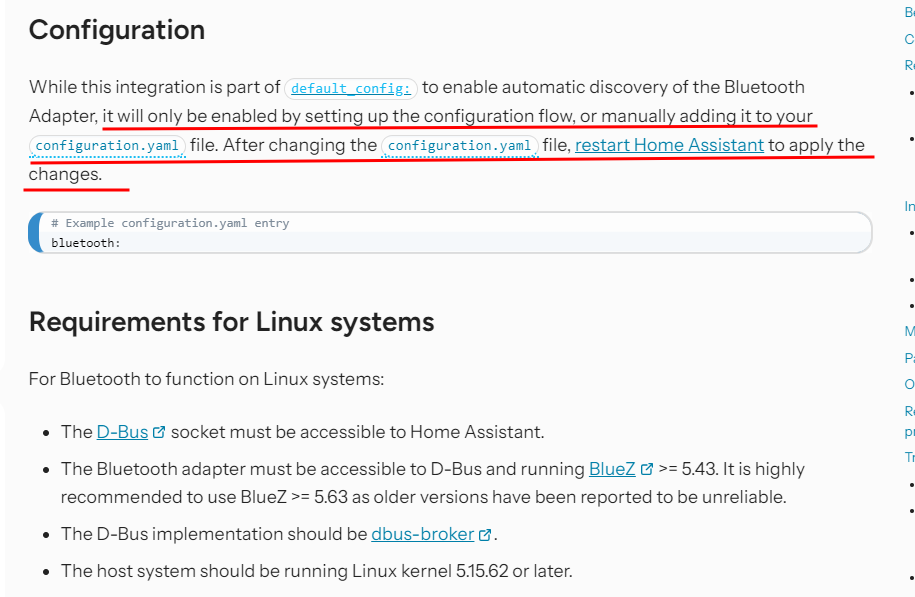915x597 pixels.
Task: Click 'Requirements for Linux systems' heading
Action: coord(232,322)
